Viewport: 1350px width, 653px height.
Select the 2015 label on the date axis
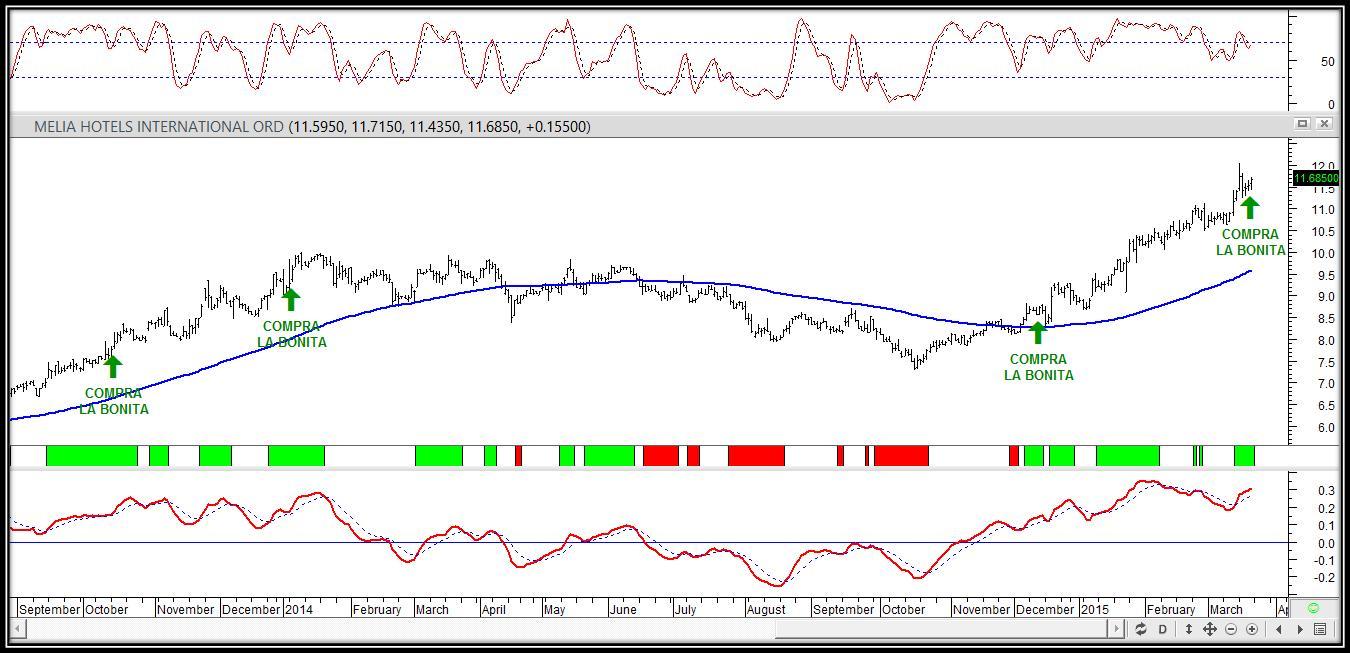pyautogui.click(x=1094, y=609)
